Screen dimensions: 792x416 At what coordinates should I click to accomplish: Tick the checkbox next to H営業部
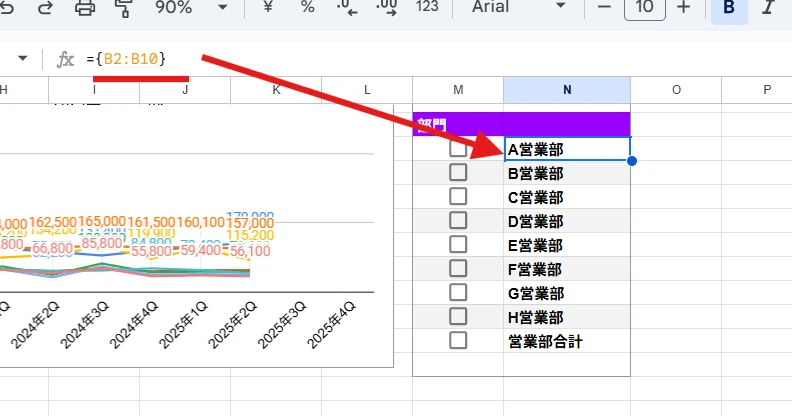458,317
